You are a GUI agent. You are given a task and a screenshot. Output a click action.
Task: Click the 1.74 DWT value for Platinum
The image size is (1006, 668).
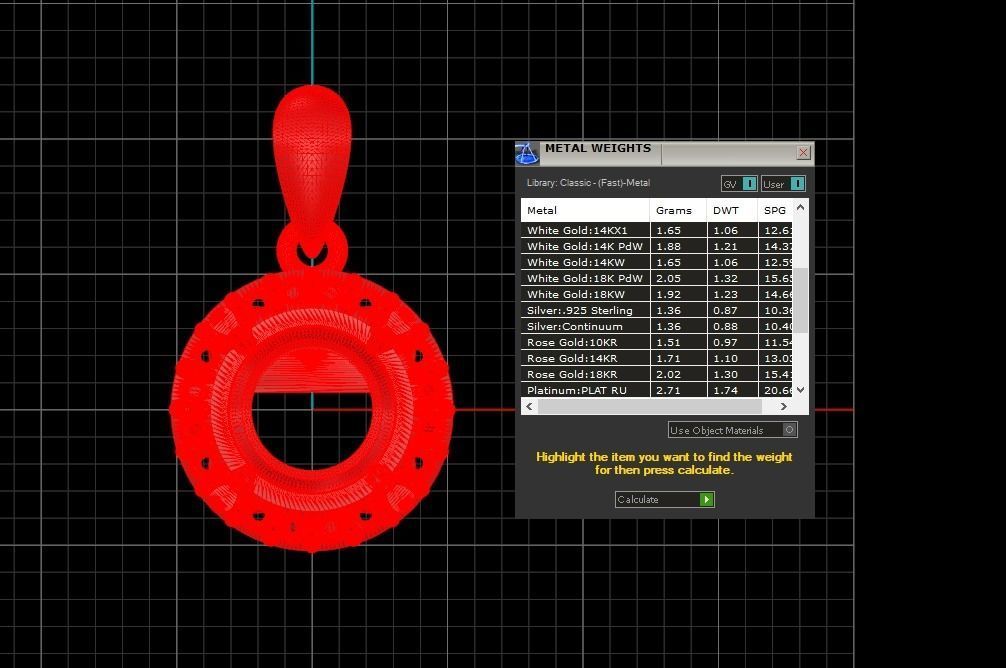click(726, 390)
